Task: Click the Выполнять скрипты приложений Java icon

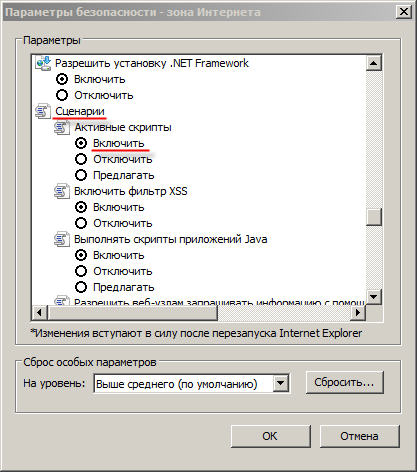Action: (x=62, y=239)
